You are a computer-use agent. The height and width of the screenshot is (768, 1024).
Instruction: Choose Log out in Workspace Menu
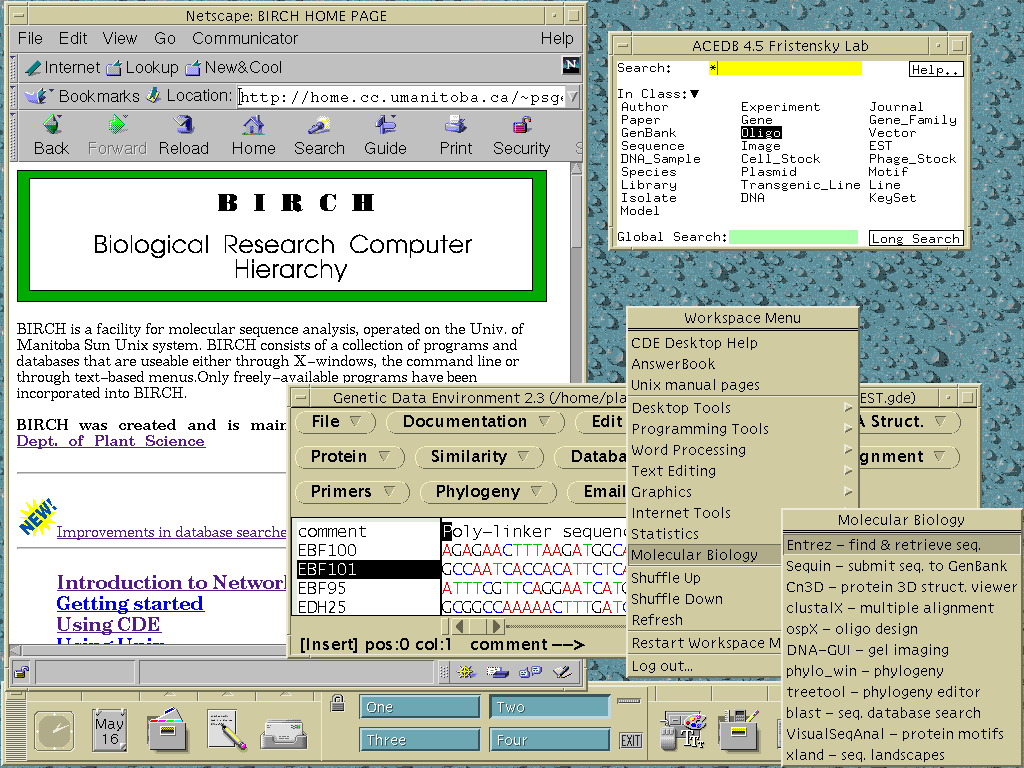click(x=704, y=666)
